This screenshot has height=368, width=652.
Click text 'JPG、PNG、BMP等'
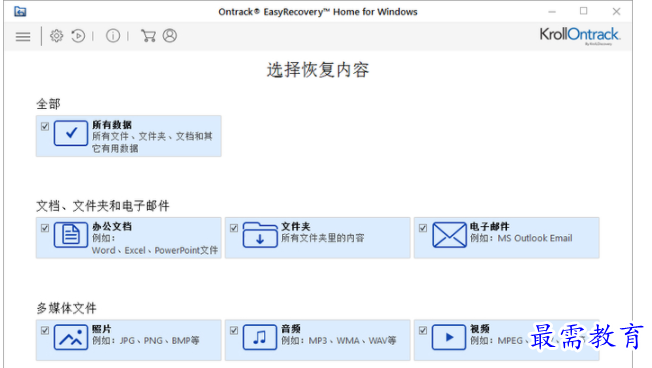[160, 341]
